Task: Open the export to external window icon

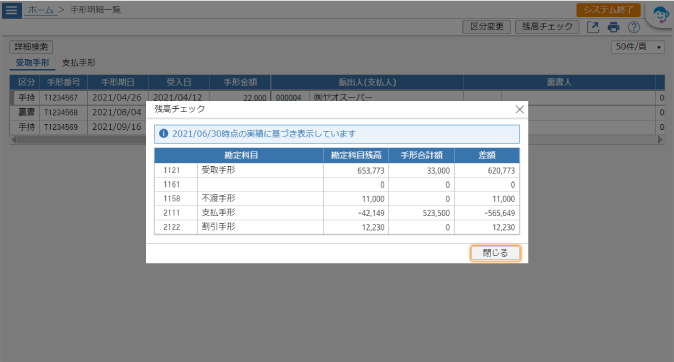Action: pos(593,27)
